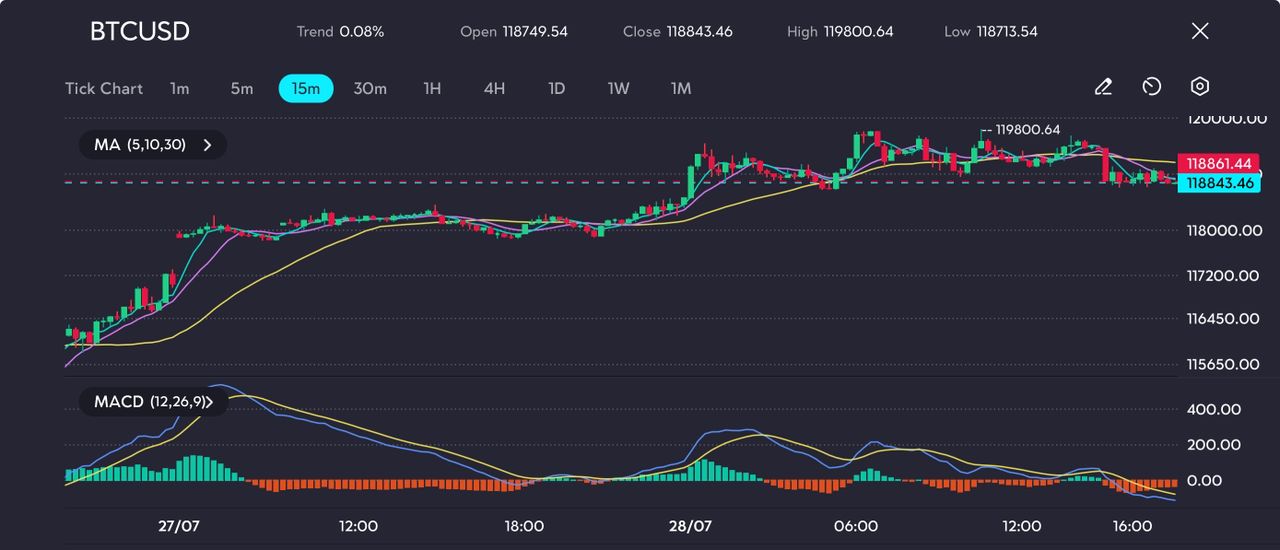The height and width of the screenshot is (550, 1280).
Task: Pick the 1D daily timeframe
Action: click(x=557, y=89)
